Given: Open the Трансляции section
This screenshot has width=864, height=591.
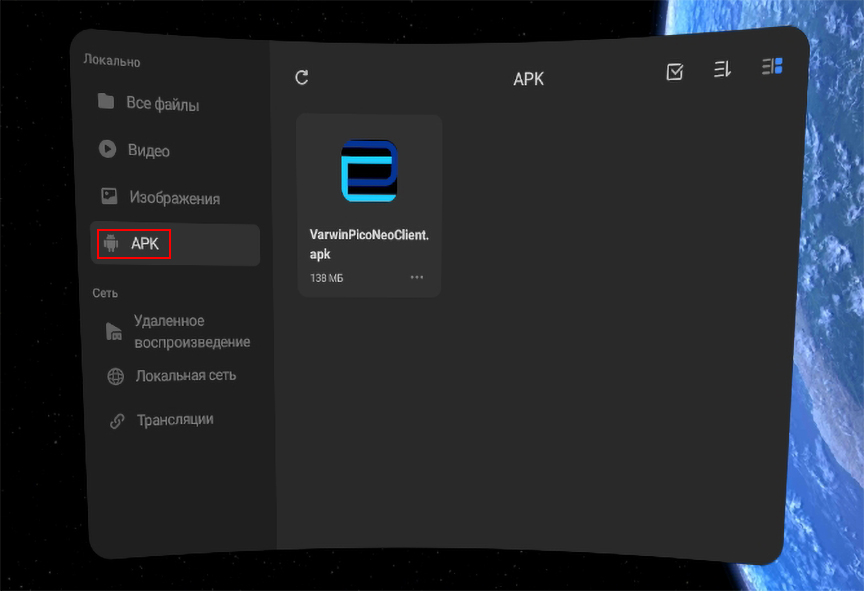Looking at the screenshot, I should (x=175, y=420).
